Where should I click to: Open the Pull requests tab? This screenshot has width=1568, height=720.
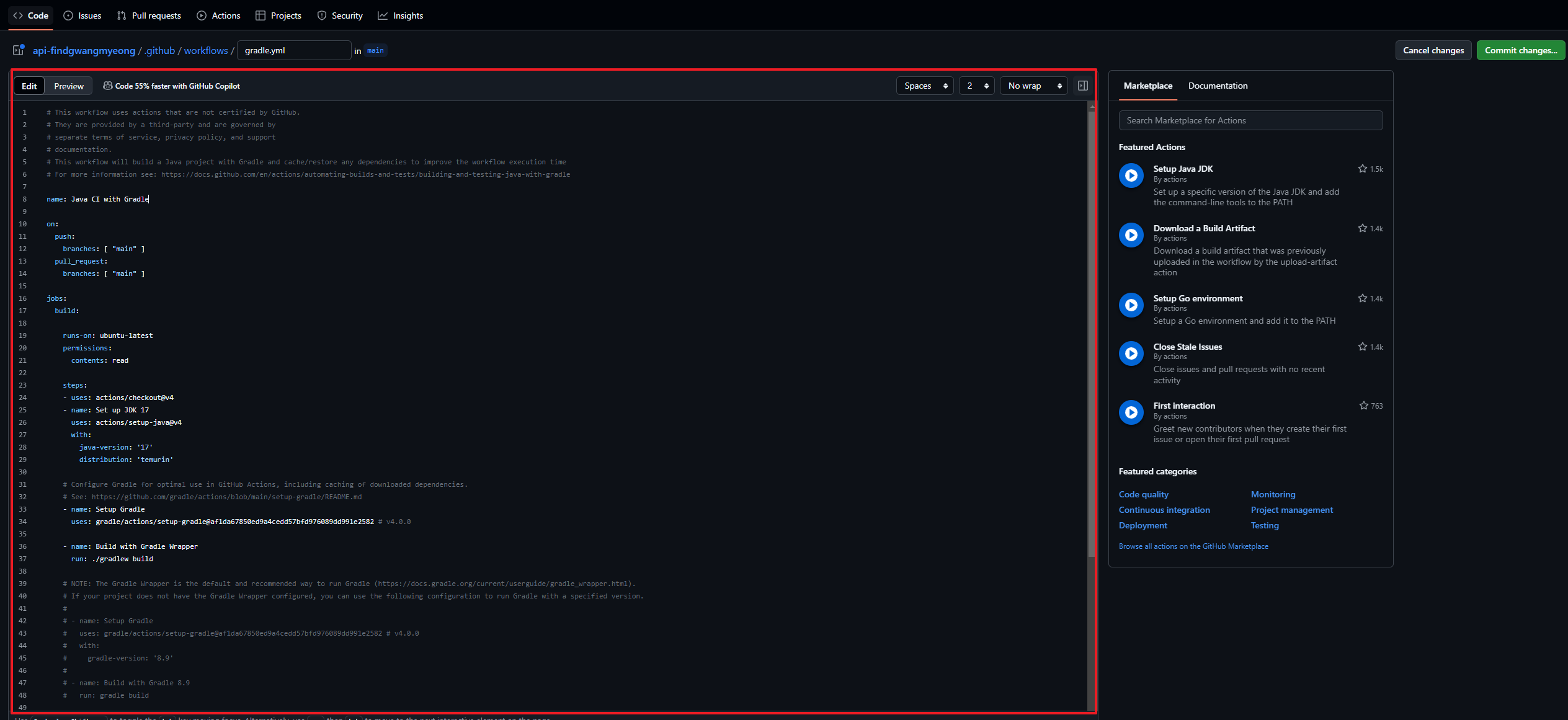click(149, 16)
